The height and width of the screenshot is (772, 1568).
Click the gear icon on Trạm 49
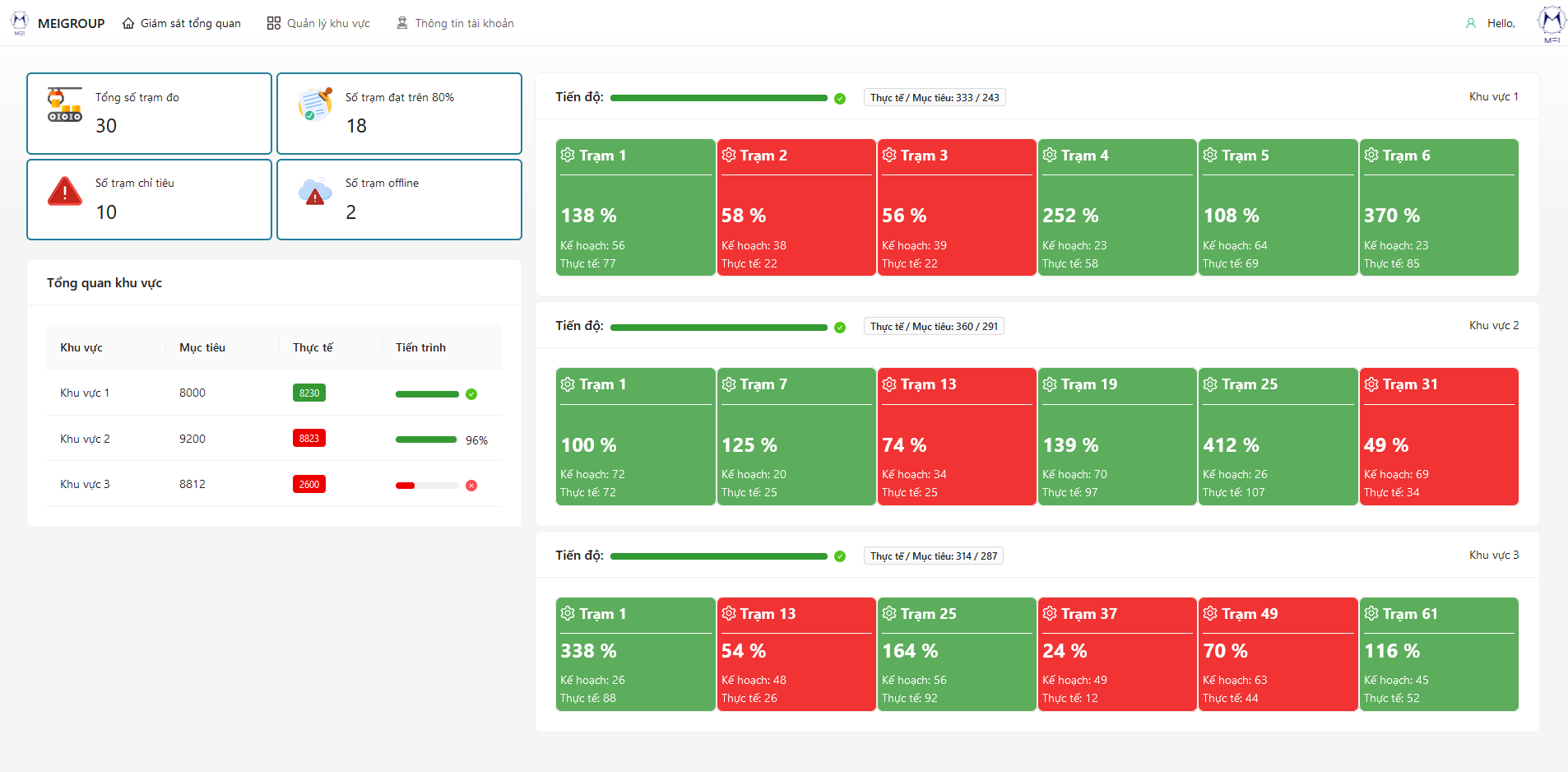(1210, 613)
